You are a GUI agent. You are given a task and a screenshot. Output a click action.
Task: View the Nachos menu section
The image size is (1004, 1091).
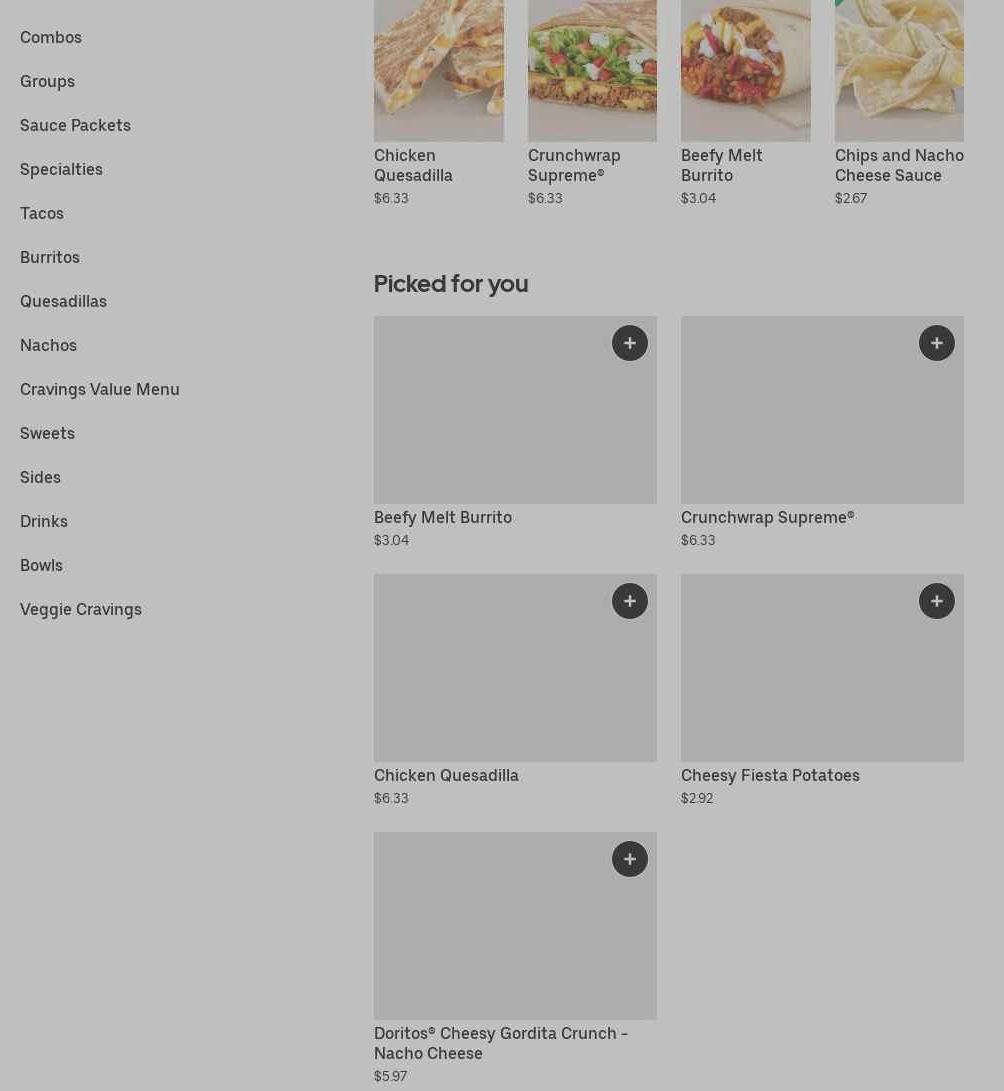pyautogui.click(x=48, y=345)
